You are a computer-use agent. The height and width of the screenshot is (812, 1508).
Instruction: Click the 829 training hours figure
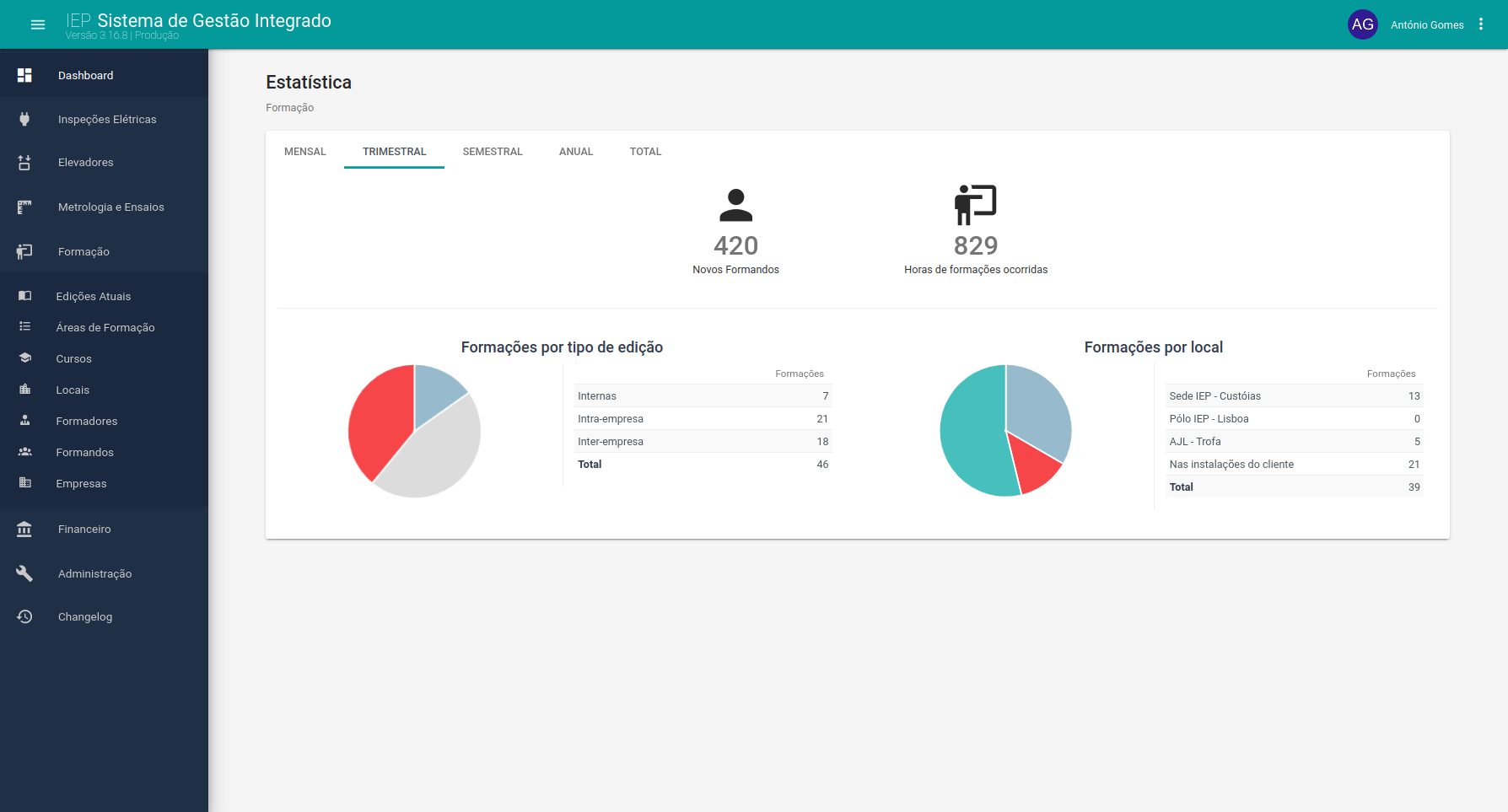pyautogui.click(x=976, y=245)
